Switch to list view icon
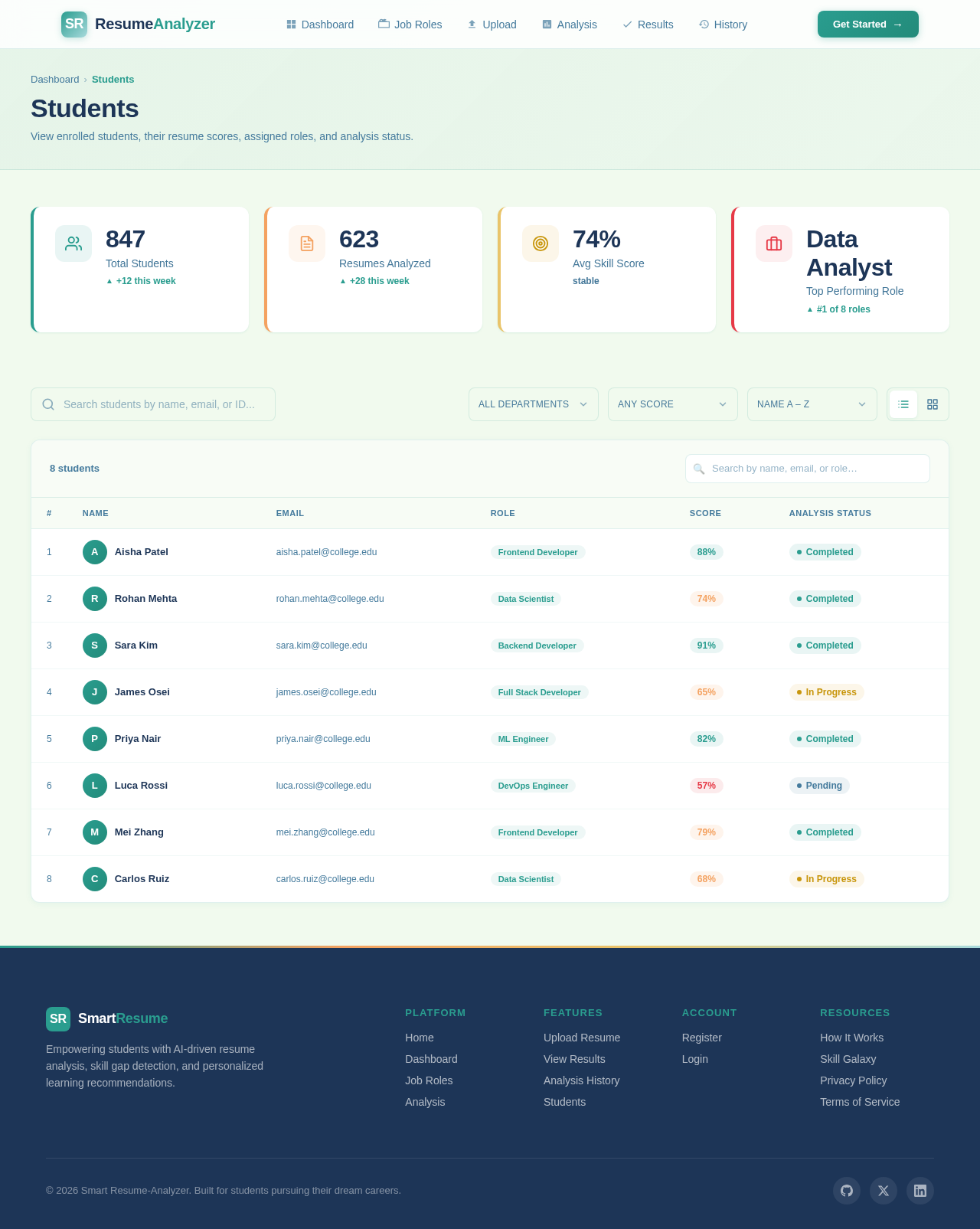Viewport: 980px width, 1229px height. tap(903, 404)
